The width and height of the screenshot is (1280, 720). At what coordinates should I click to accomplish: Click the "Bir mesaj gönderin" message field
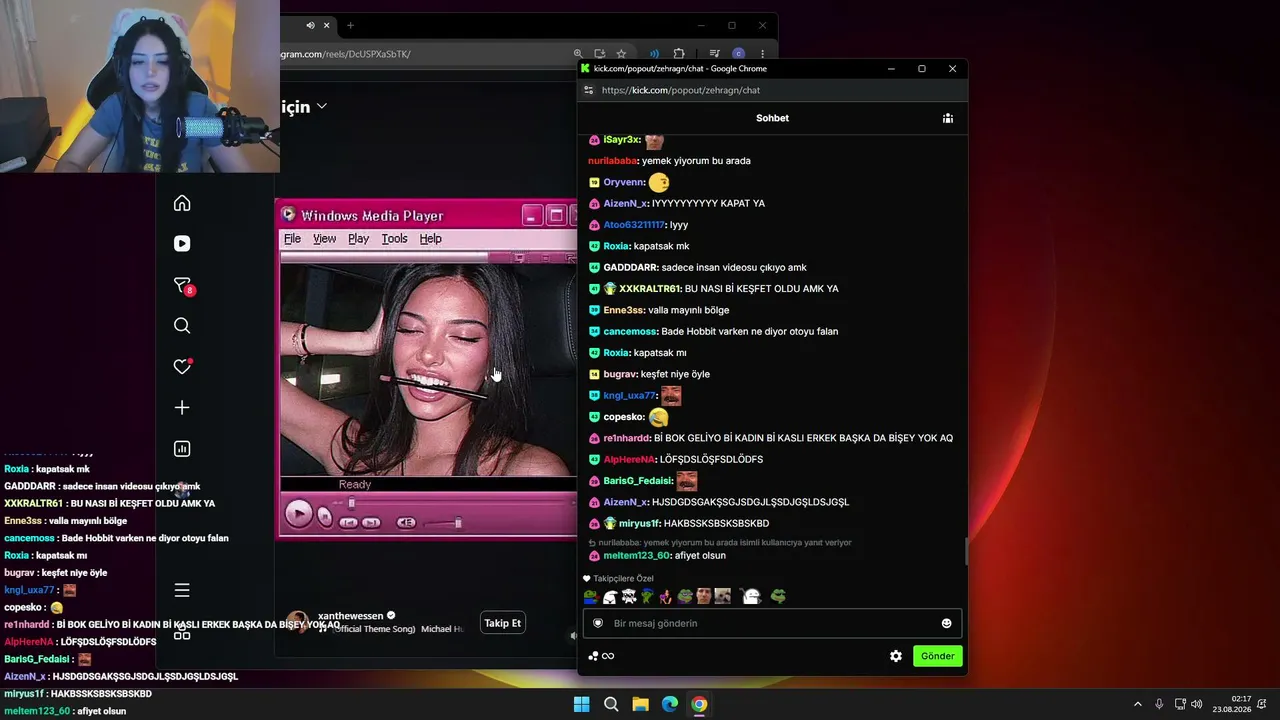tap(773, 623)
